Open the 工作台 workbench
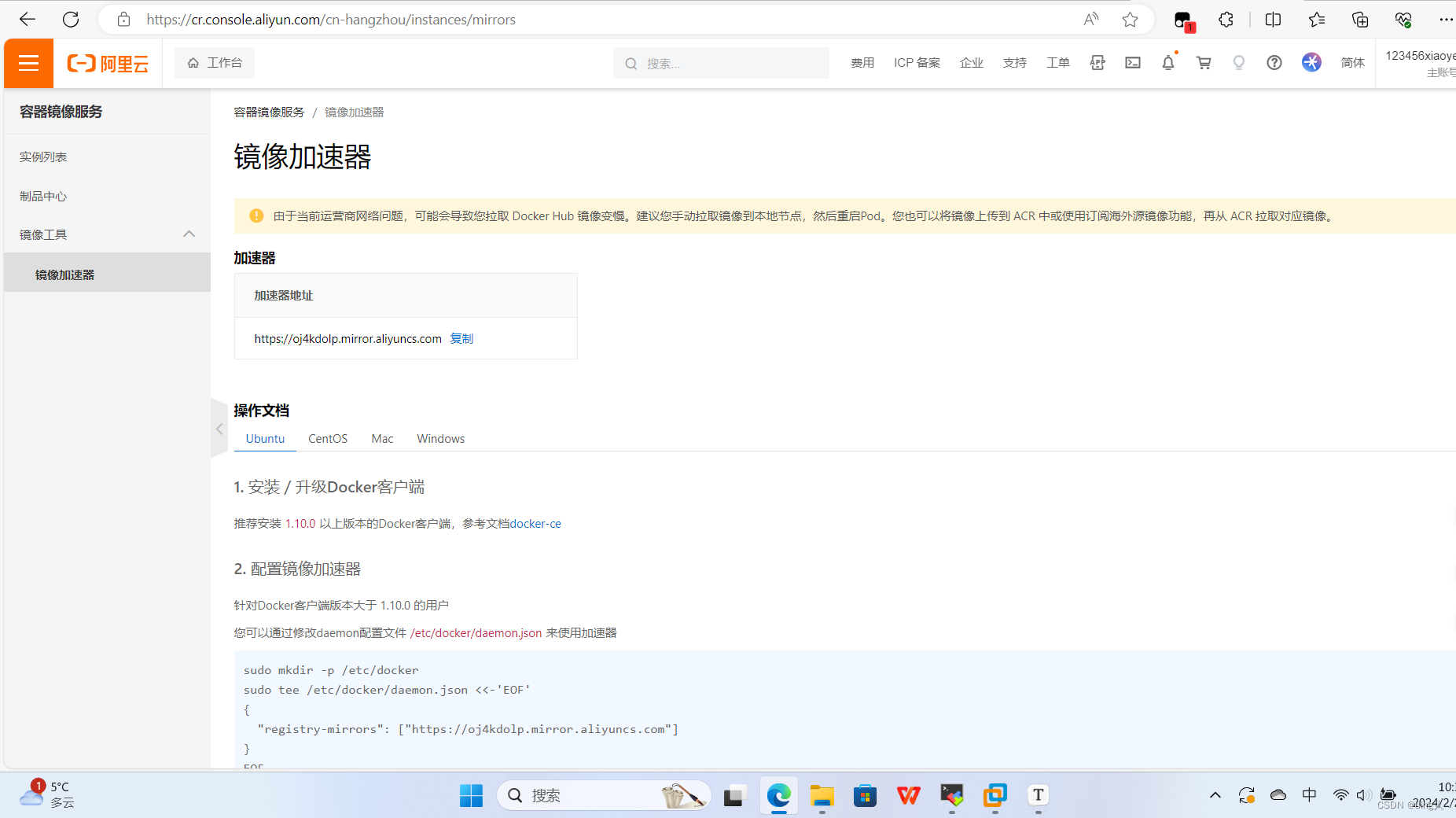This screenshot has width=1456, height=818. coord(215,63)
